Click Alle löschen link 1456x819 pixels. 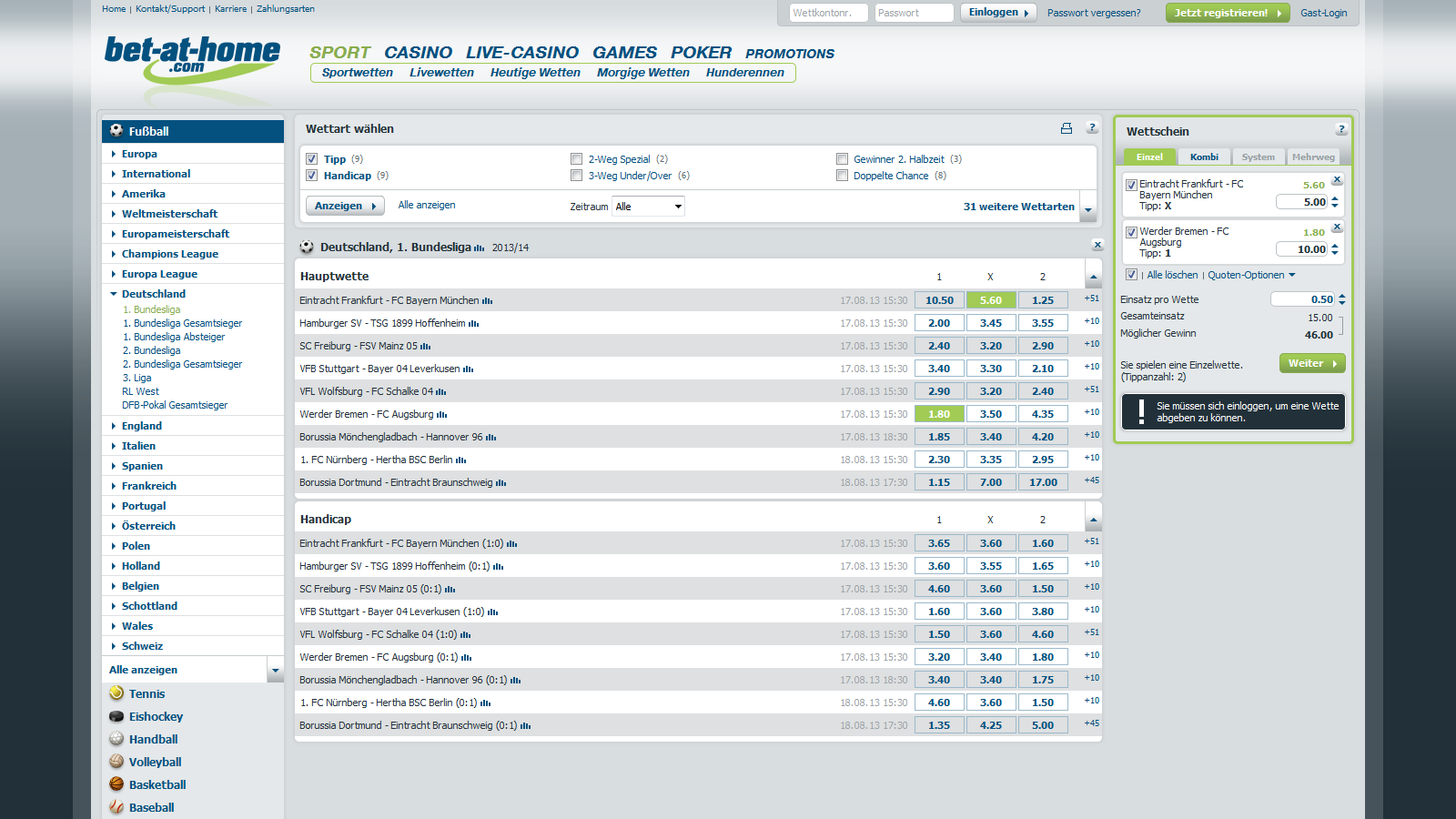tap(1172, 275)
